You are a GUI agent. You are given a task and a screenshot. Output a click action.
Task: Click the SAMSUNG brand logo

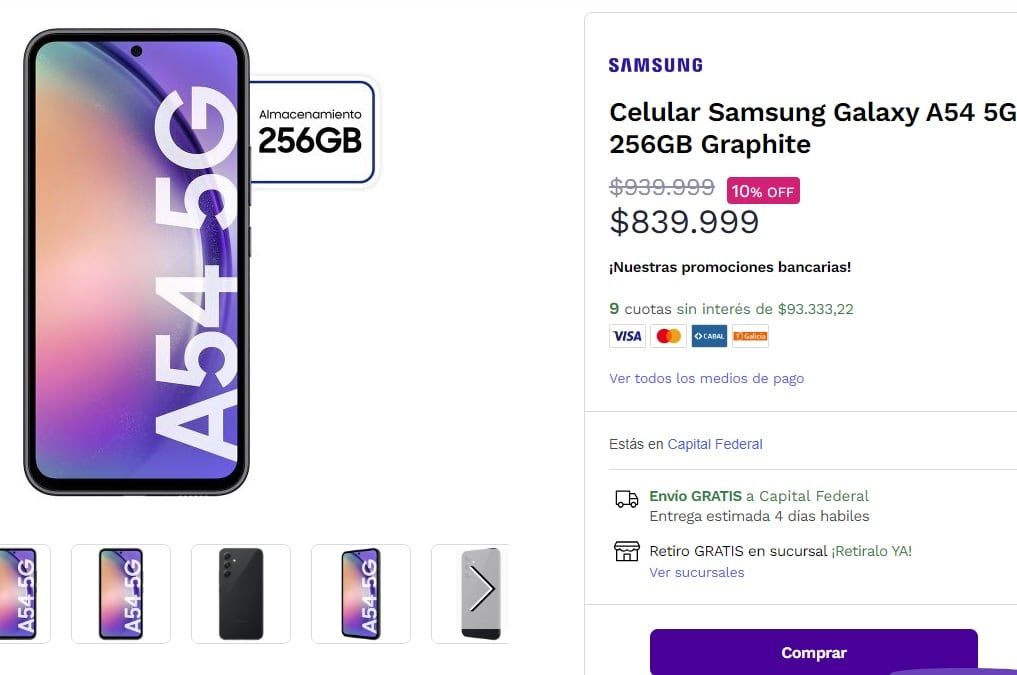coord(655,64)
